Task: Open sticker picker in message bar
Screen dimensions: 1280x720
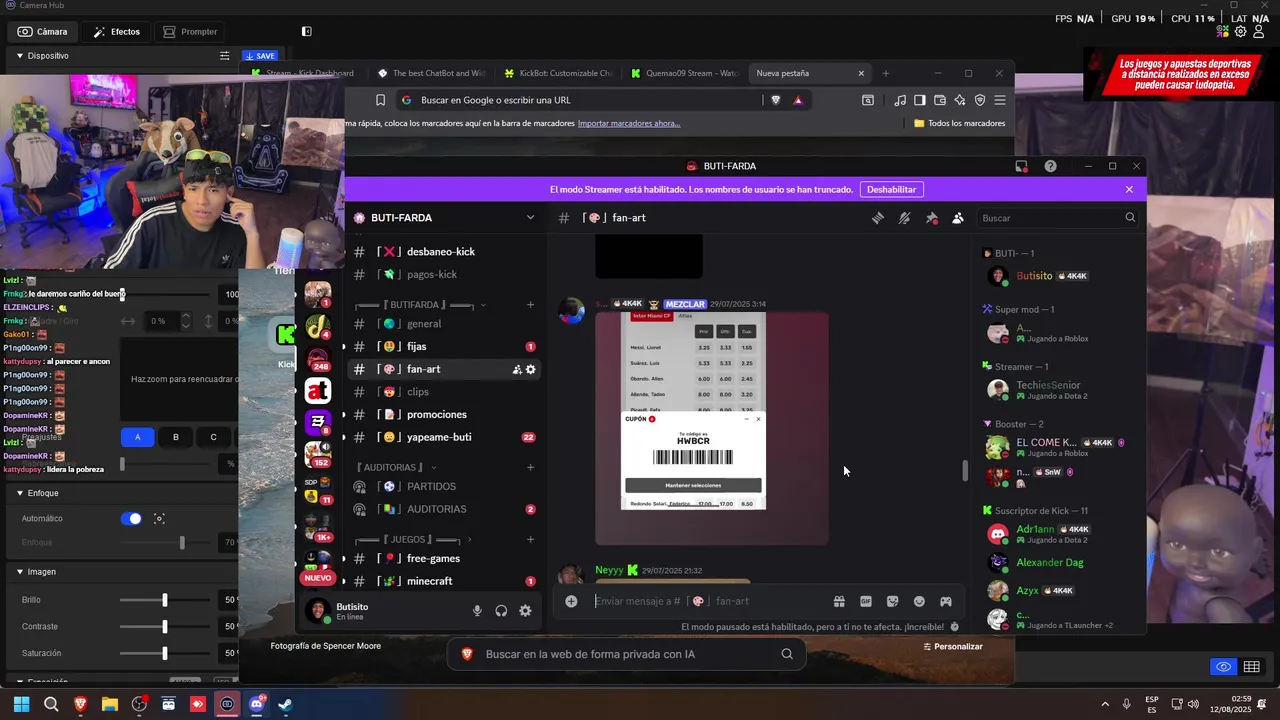Action: tap(893, 601)
